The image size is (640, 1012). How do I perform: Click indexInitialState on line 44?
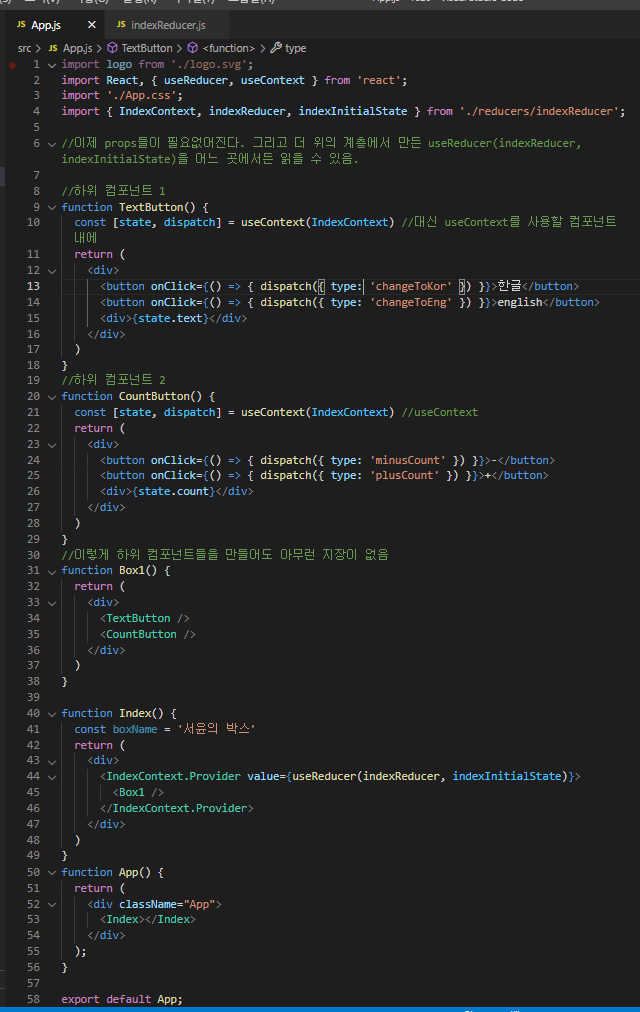pos(506,776)
